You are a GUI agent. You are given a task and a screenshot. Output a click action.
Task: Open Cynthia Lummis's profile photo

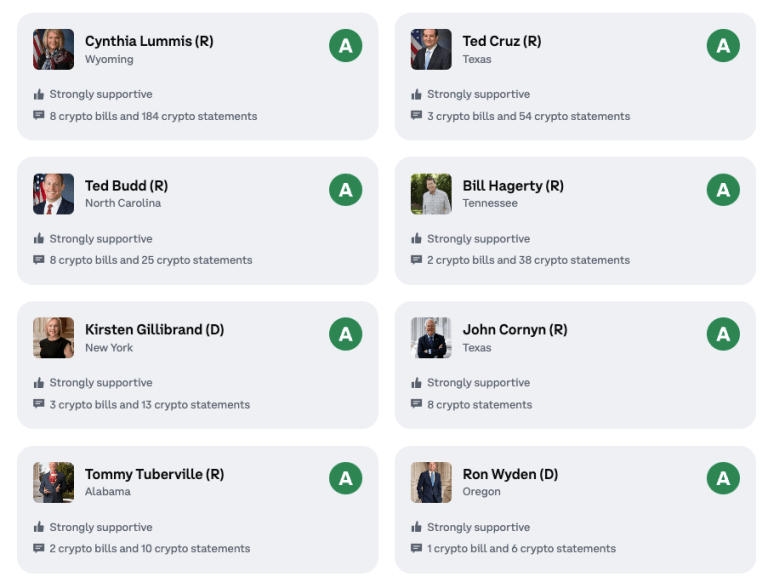53,49
